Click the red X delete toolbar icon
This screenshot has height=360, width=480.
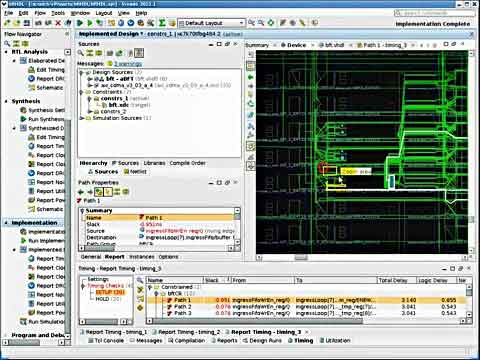coord(58,23)
